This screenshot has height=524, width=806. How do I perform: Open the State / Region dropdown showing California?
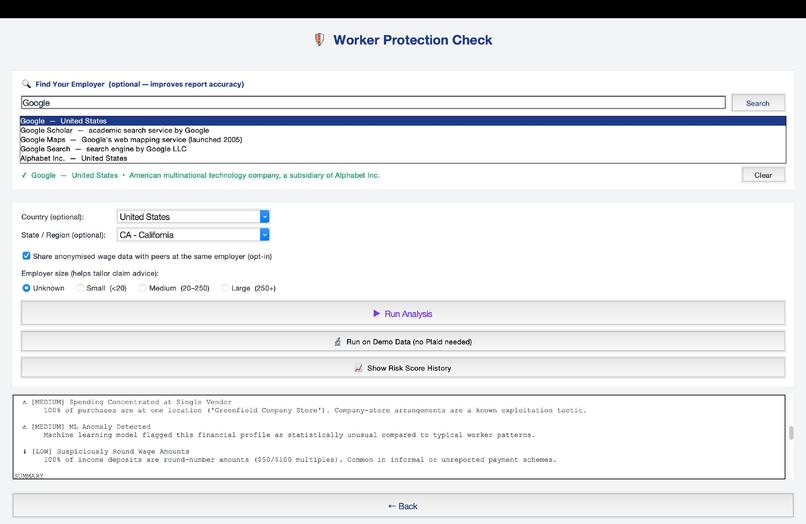tap(193, 234)
